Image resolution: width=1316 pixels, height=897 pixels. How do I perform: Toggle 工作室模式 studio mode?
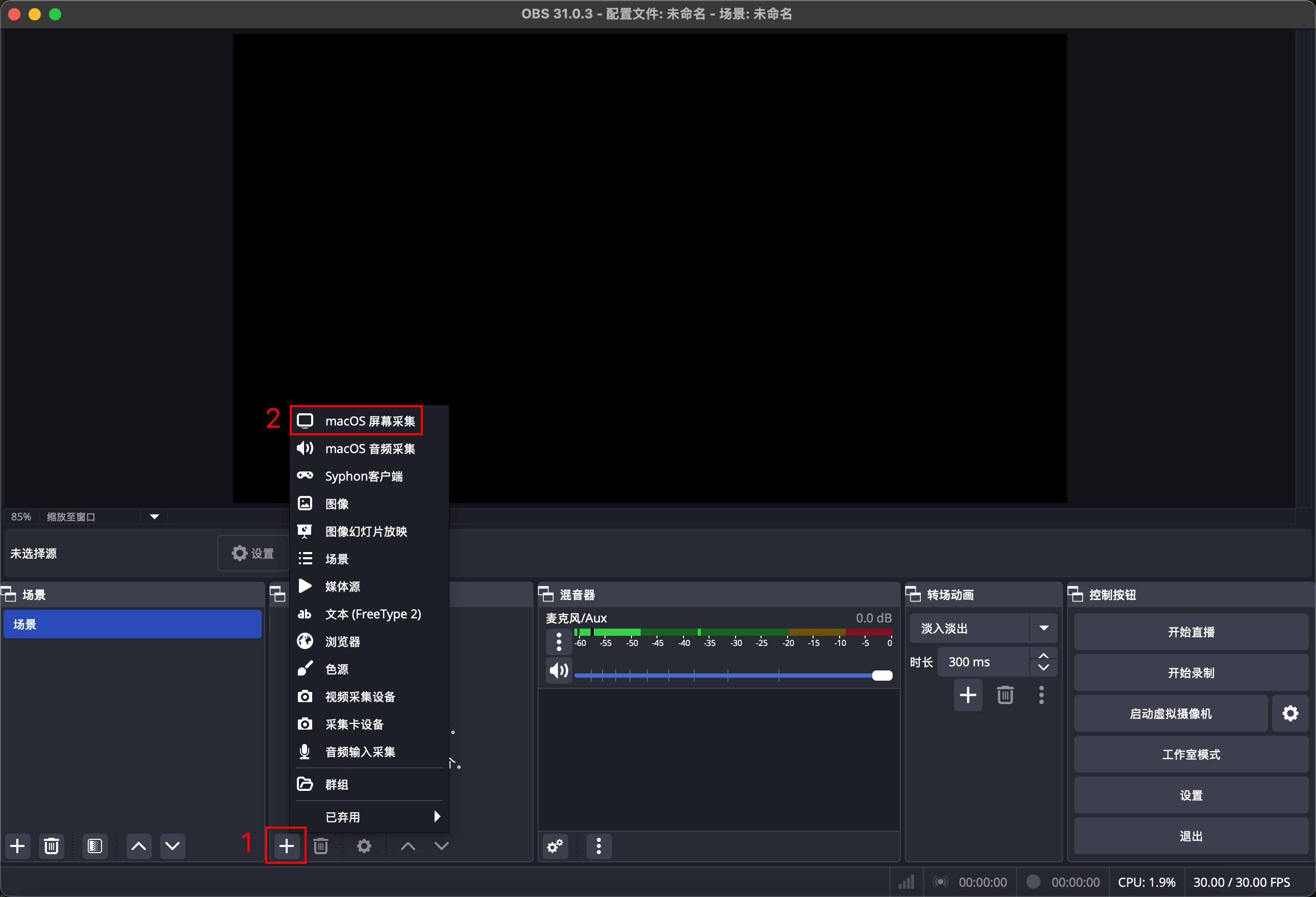[1191, 754]
